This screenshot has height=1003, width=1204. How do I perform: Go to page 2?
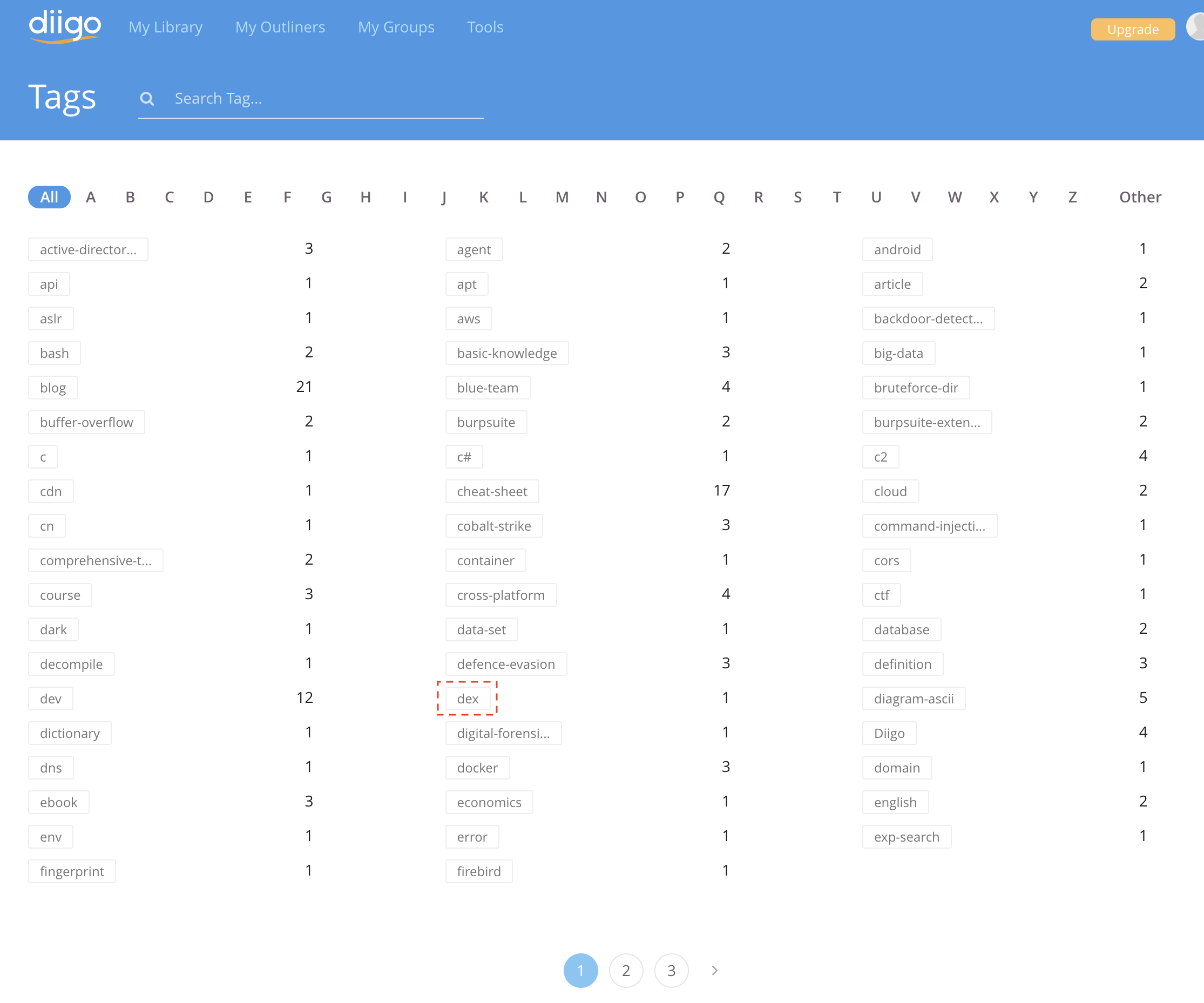[626, 970]
